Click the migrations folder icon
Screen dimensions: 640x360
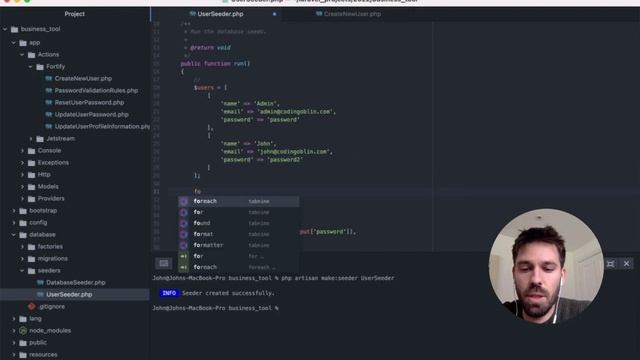point(31,259)
